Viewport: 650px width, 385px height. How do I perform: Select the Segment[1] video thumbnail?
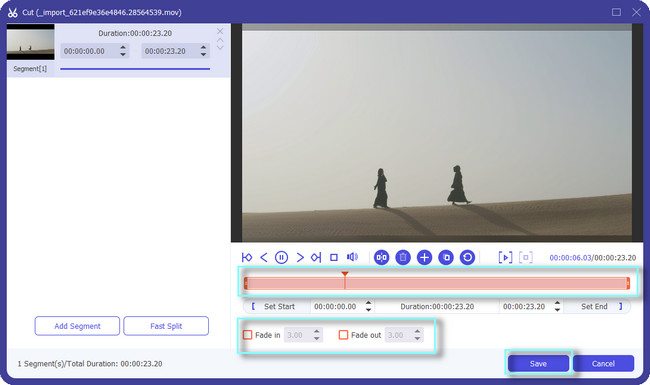click(30, 42)
